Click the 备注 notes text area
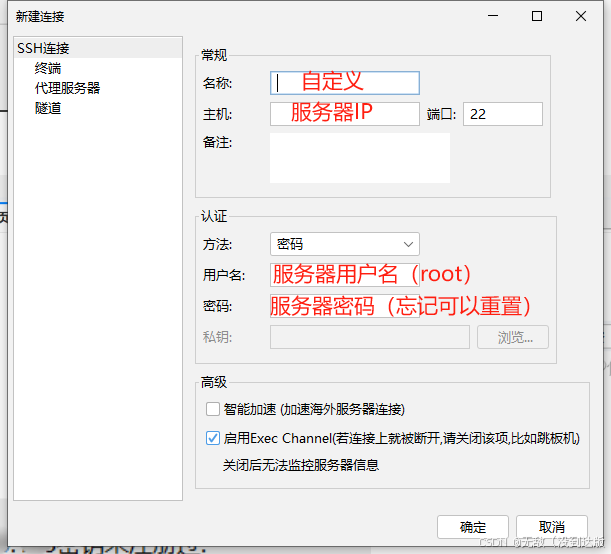This screenshot has width=611, height=554. tap(360, 158)
